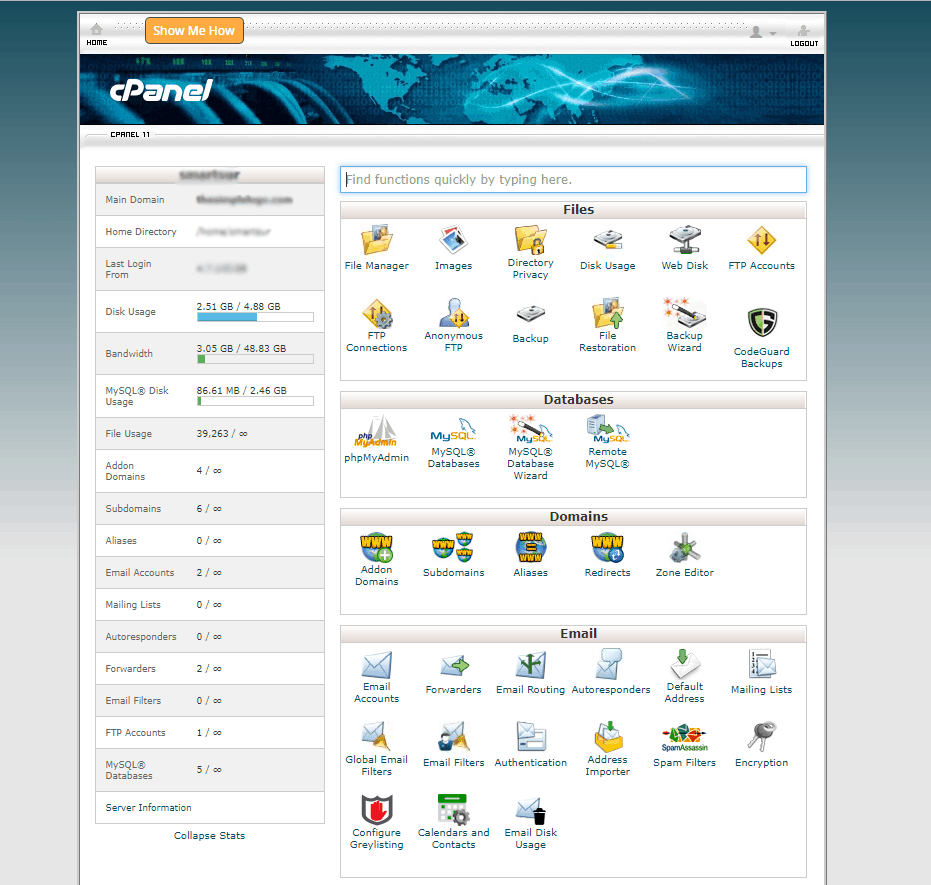Select the '86.61 MB / 2.46 GB' value
This screenshot has height=885, width=931.
click(242, 391)
